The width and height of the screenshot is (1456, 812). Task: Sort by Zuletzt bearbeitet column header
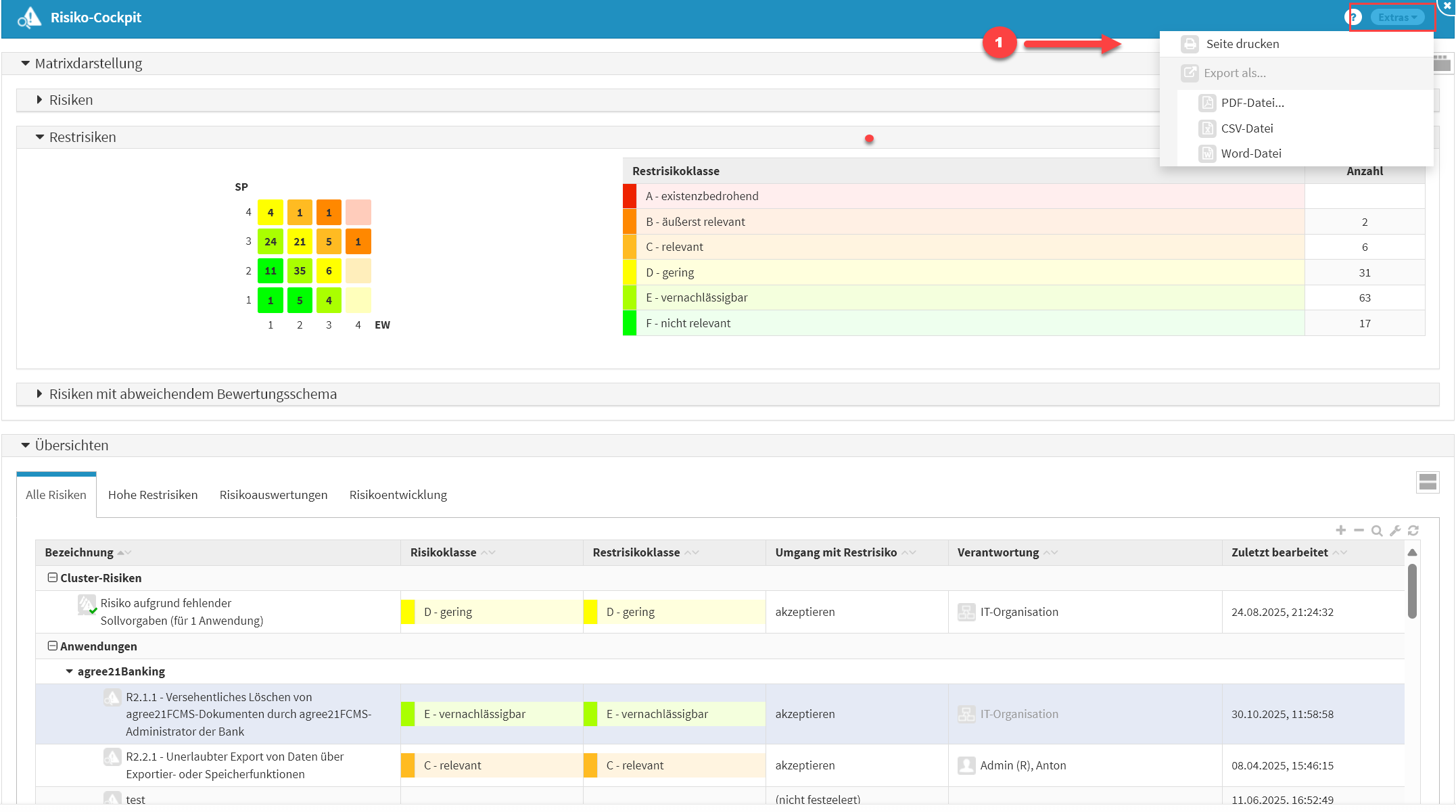1279,552
